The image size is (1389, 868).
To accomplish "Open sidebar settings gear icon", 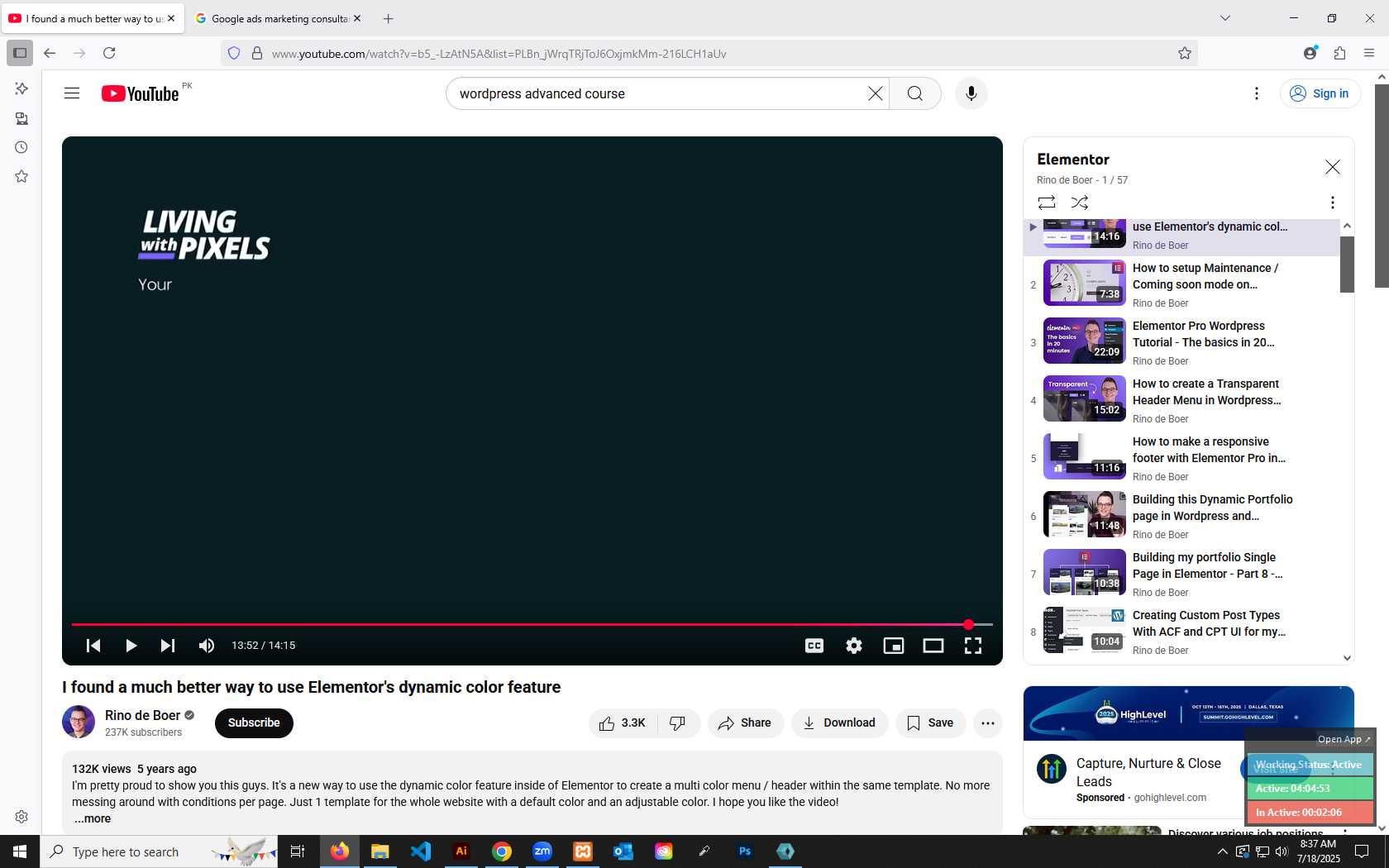I will point(21,817).
